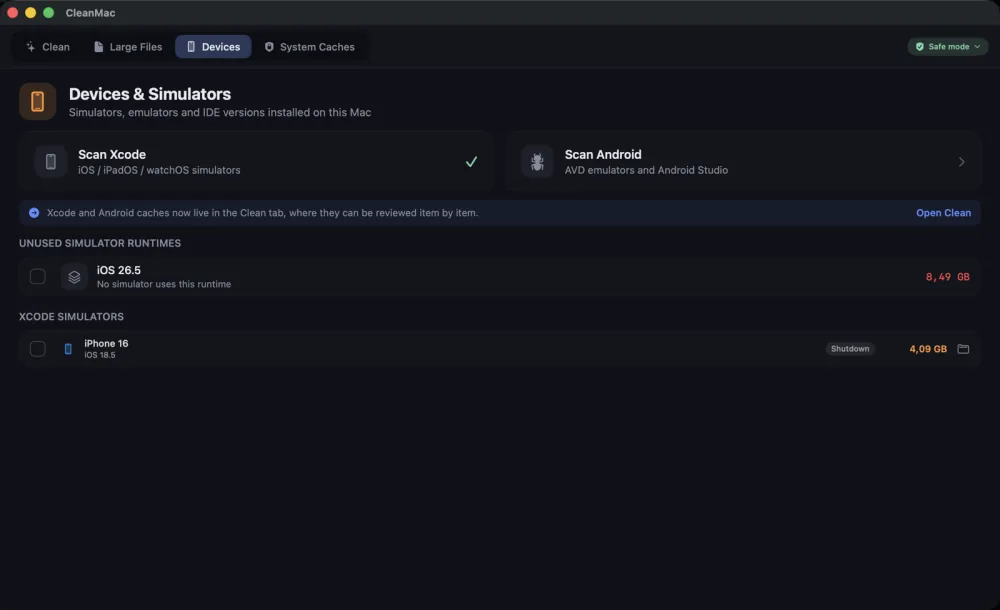Open the Safe mode dropdown
The height and width of the screenshot is (610, 1000).
pos(948,47)
